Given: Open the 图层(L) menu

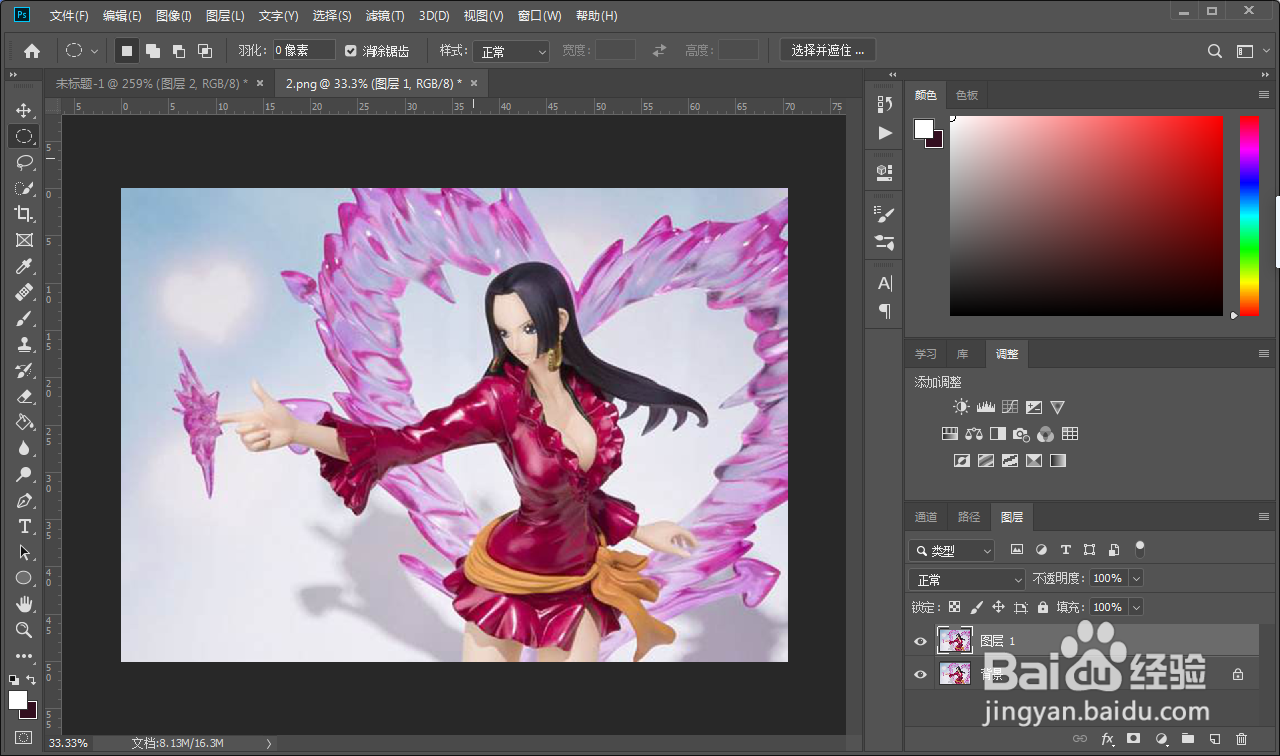Looking at the screenshot, I should coord(225,16).
